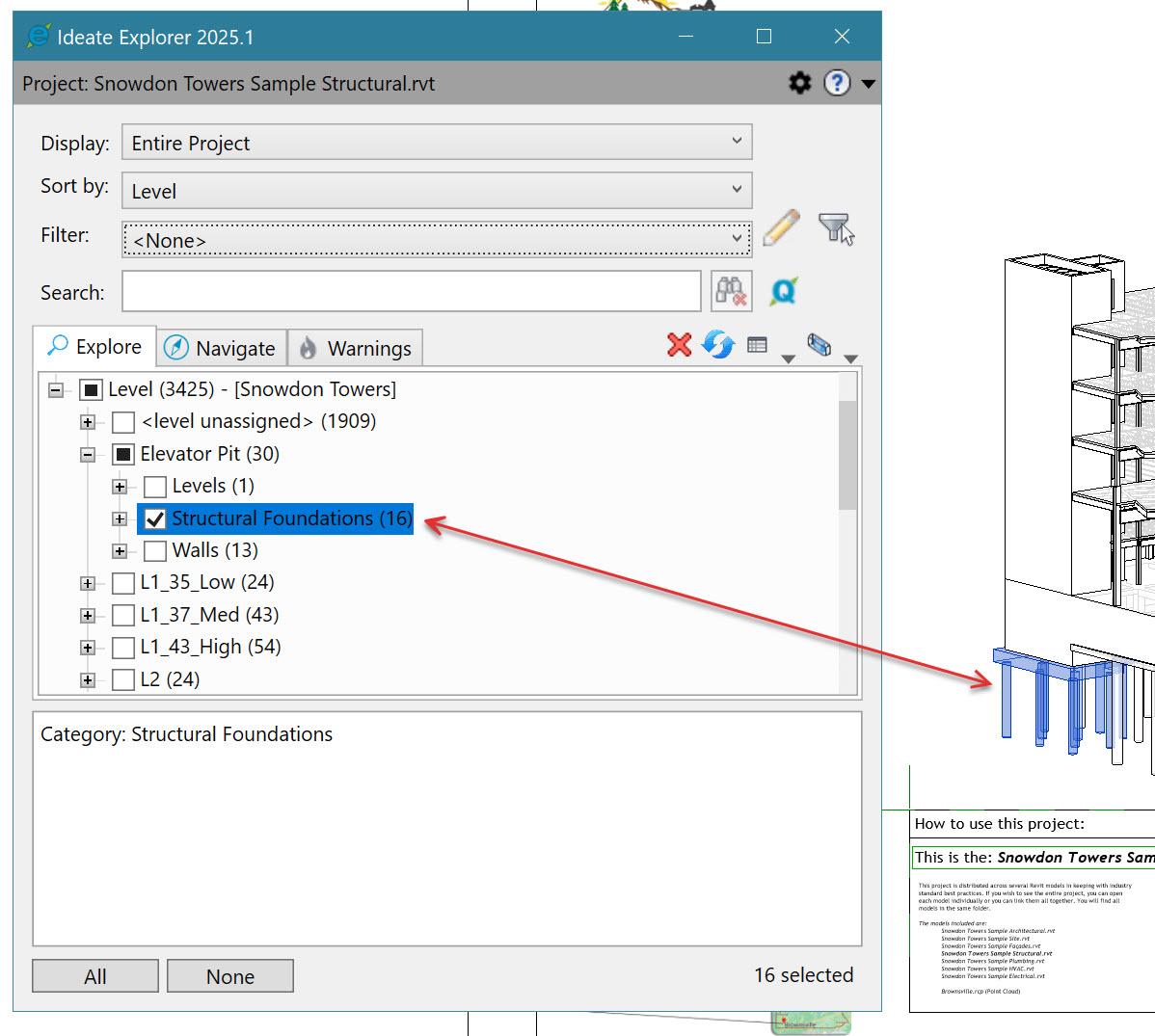The width and height of the screenshot is (1155, 1036).
Task: Check the Levels (1) checkbox
Action: tap(154, 487)
